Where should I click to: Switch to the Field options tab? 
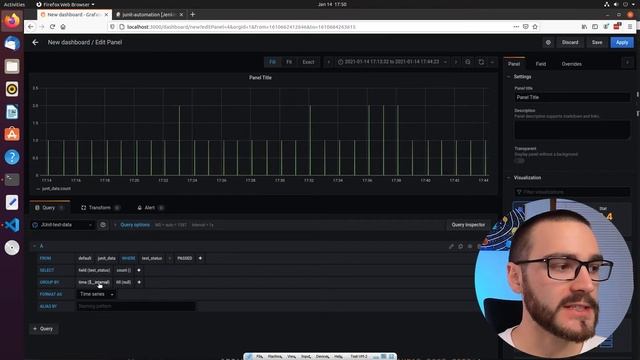click(x=540, y=64)
